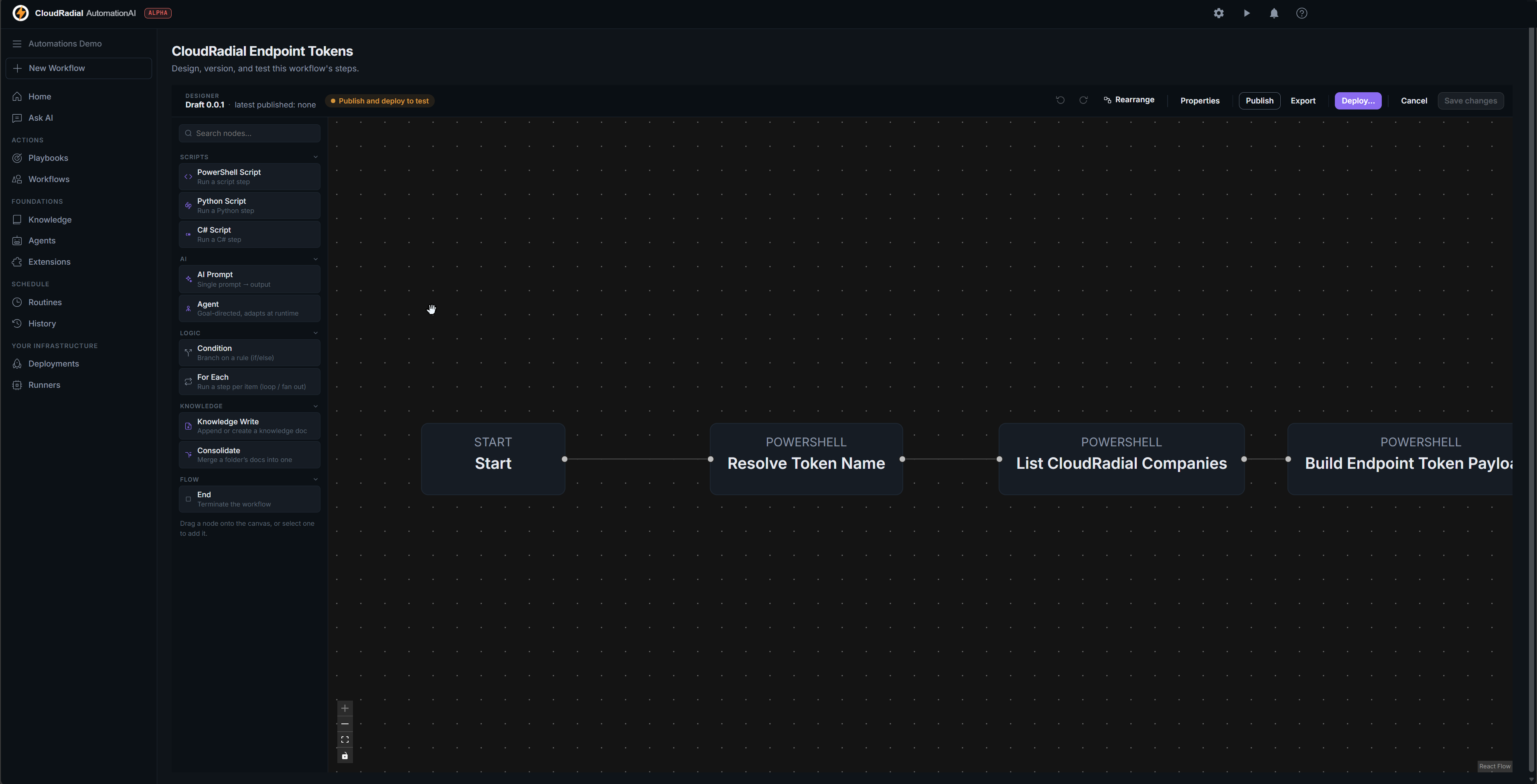Screen dimensions: 1537x784
Task: Click the Search nodes input field
Action: tap(249, 133)
